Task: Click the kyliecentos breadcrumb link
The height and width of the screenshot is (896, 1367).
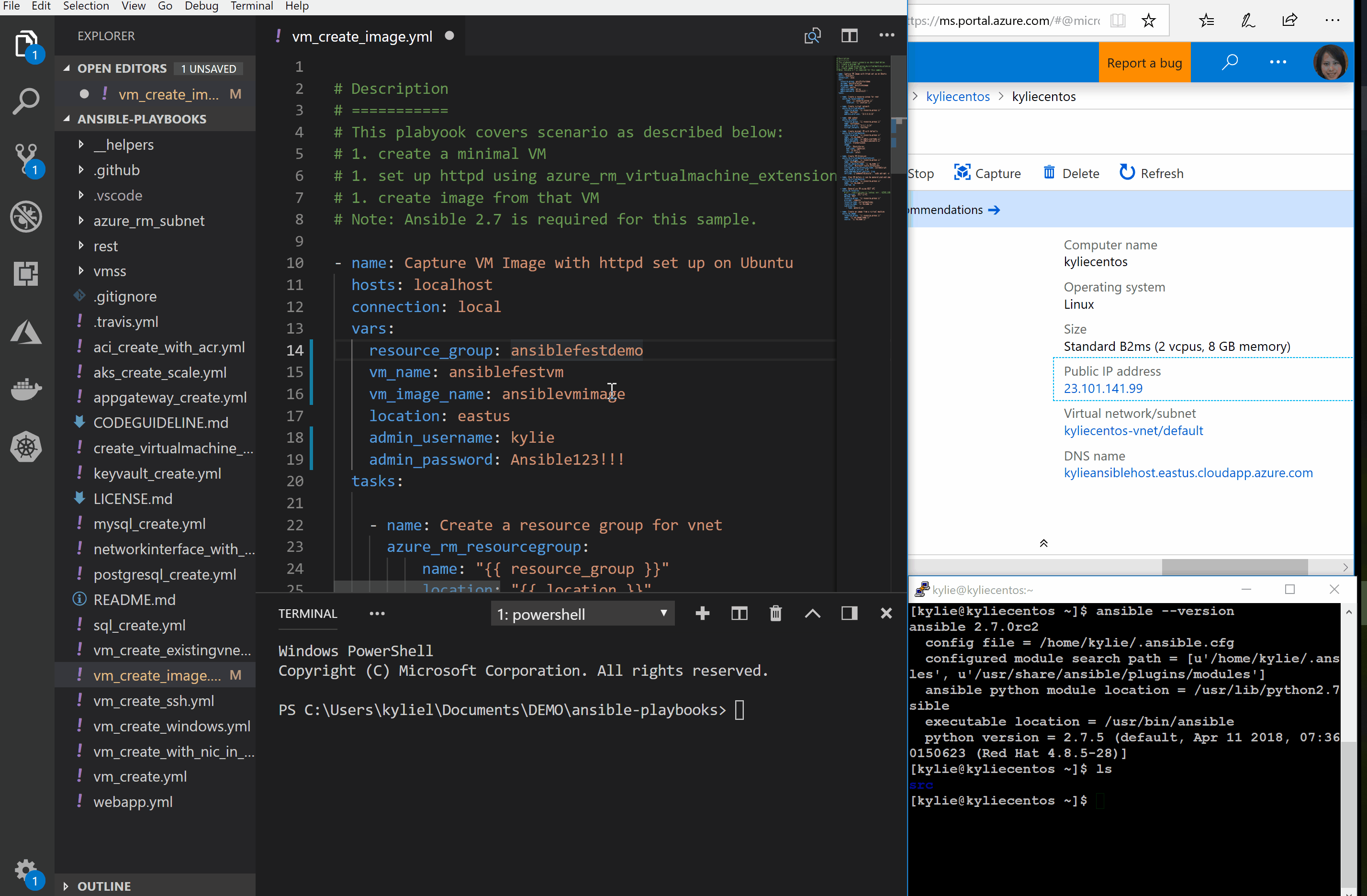Action: coord(957,97)
